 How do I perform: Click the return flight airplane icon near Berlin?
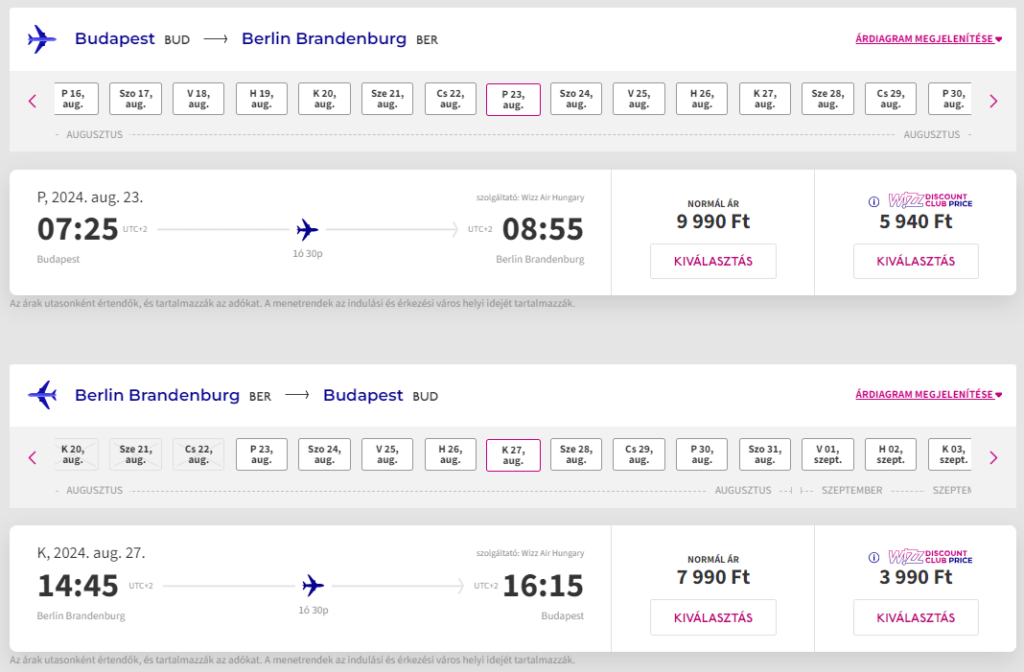(x=42, y=395)
